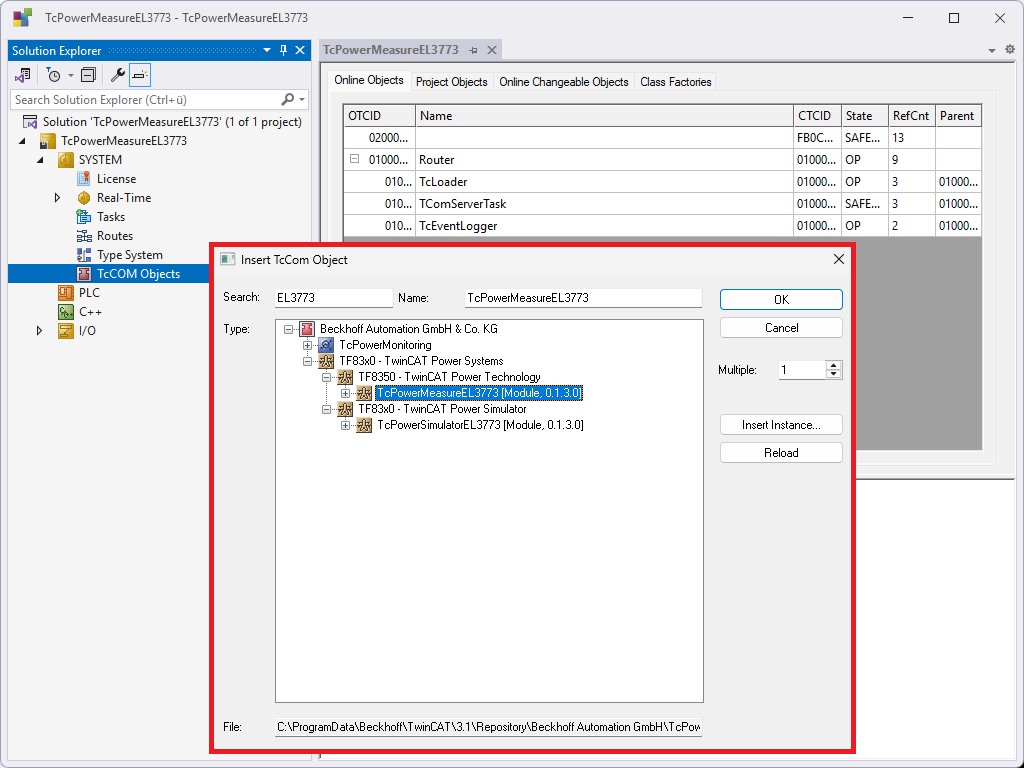Close the Solution Explorer panel
Viewport: 1024px width, 768px height.
(300, 50)
